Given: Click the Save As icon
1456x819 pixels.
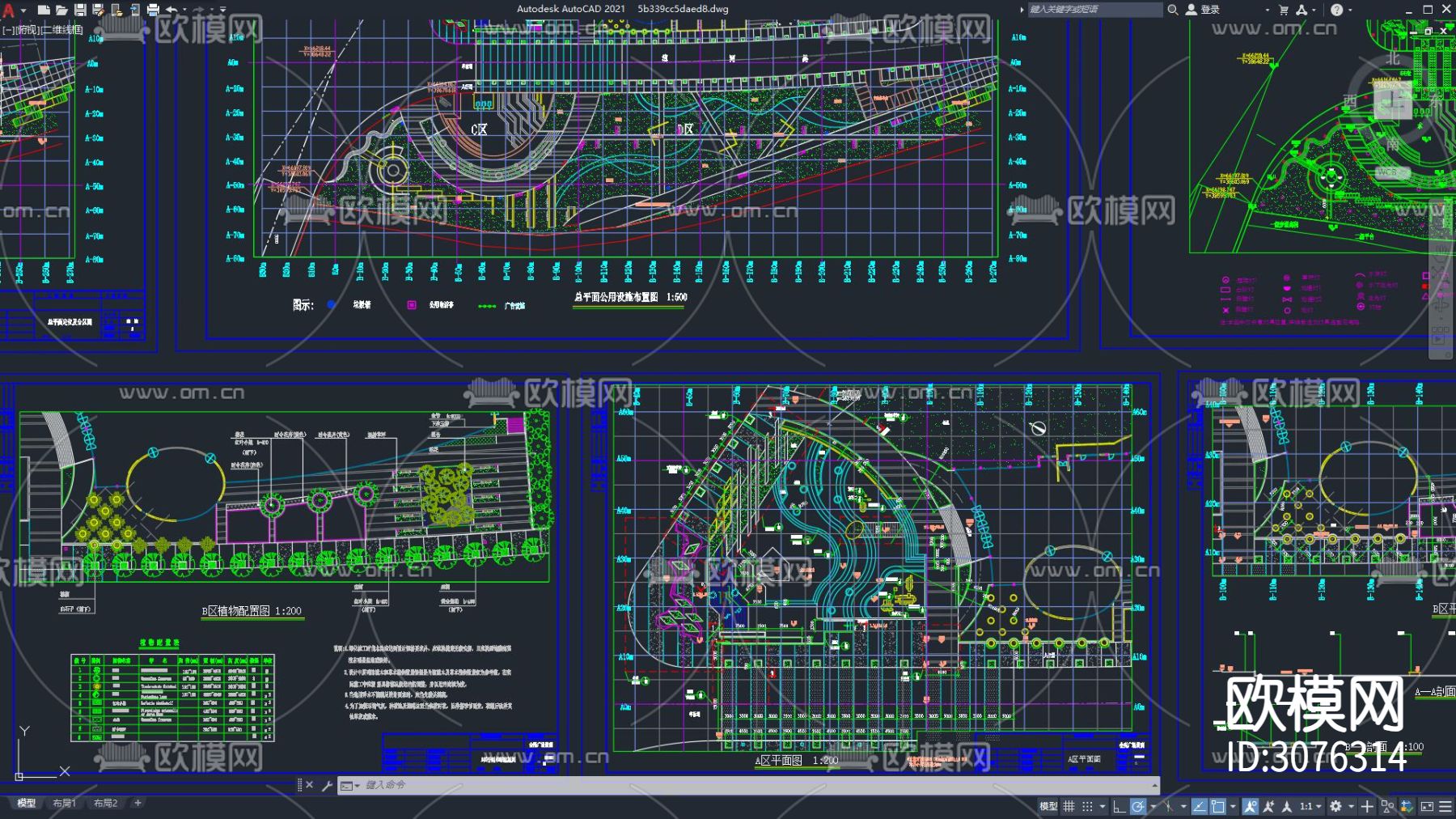Looking at the screenshot, I should pyautogui.click(x=98, y=10).
